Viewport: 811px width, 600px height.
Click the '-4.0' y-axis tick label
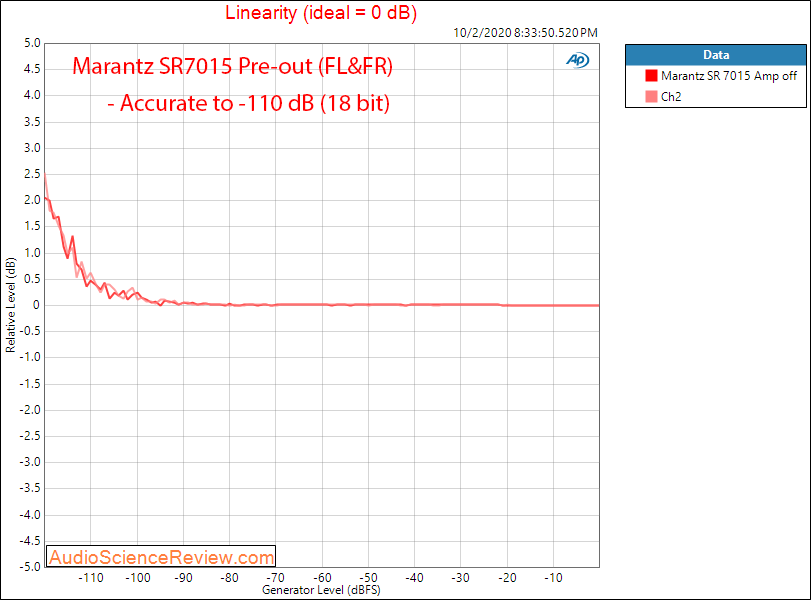point(30,515)
